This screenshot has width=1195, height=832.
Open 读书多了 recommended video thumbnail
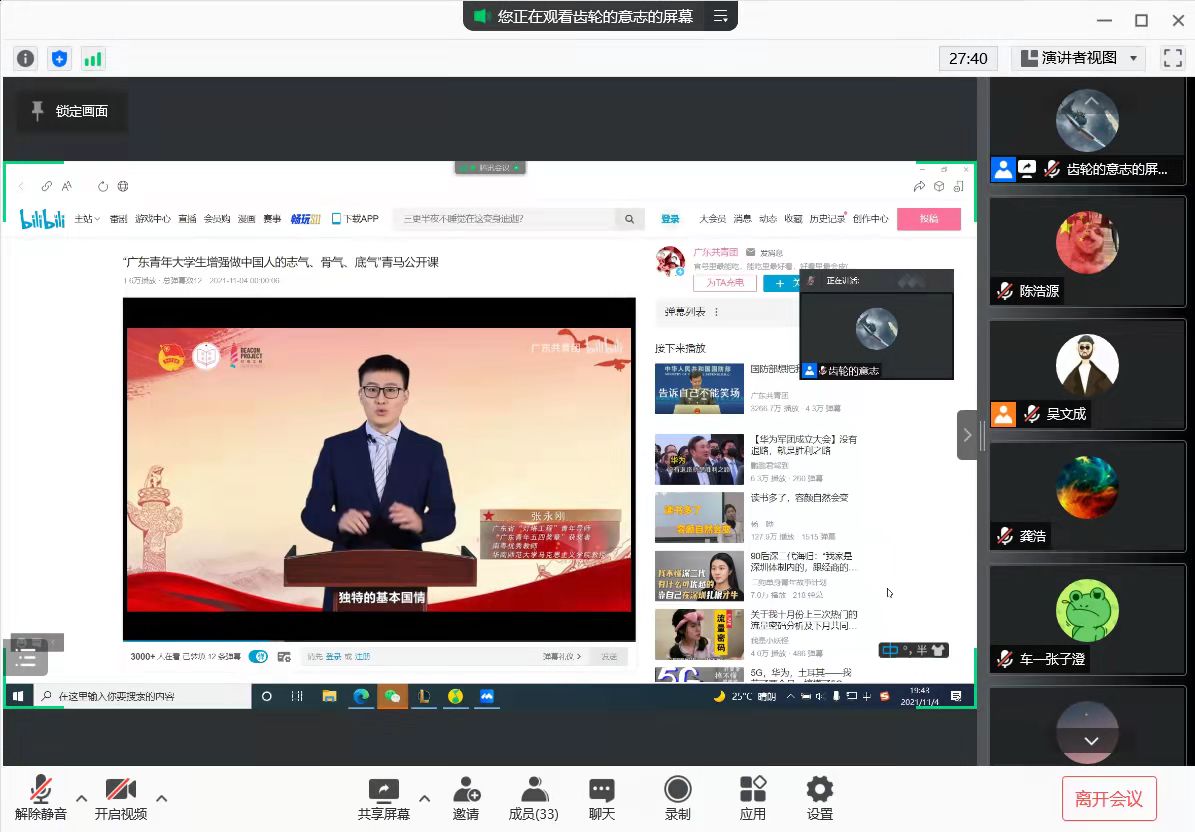click(x=699, y=517)
